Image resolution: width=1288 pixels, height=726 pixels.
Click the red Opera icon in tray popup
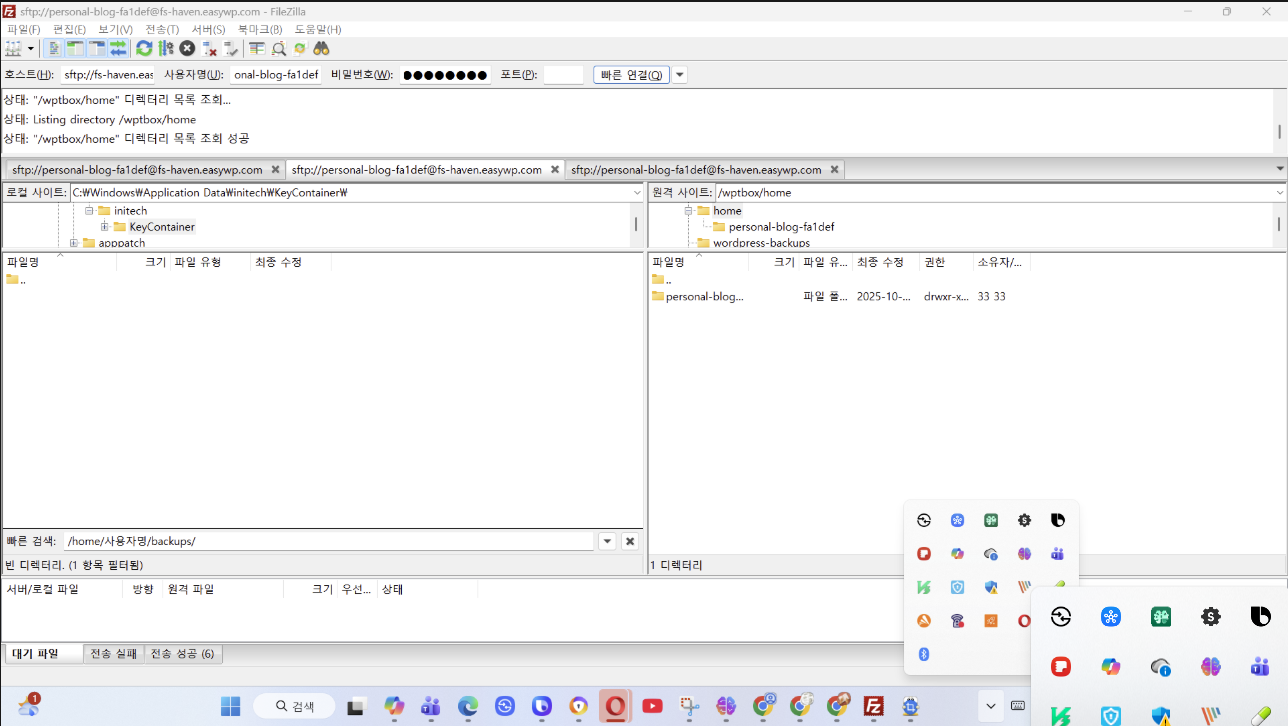(1024, 621)
